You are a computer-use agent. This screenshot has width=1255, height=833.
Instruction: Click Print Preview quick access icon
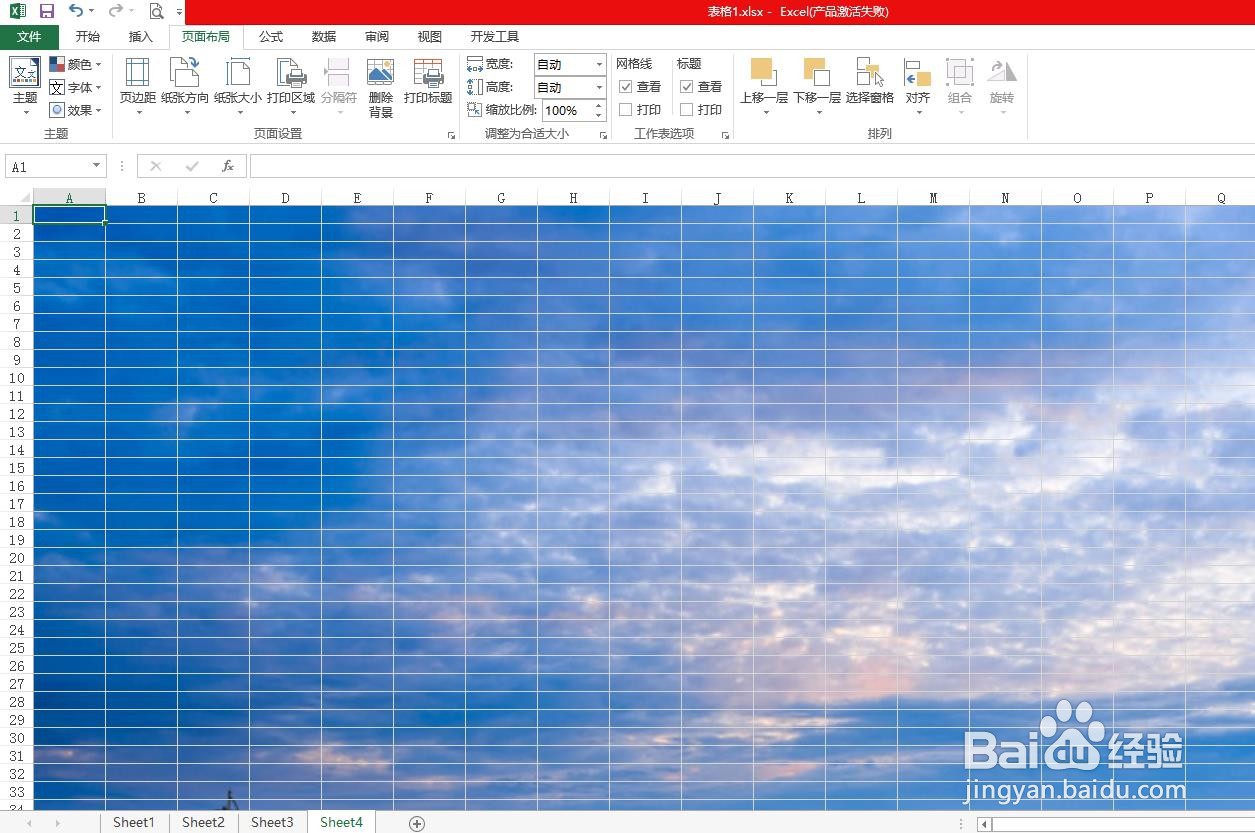(156, 11)
